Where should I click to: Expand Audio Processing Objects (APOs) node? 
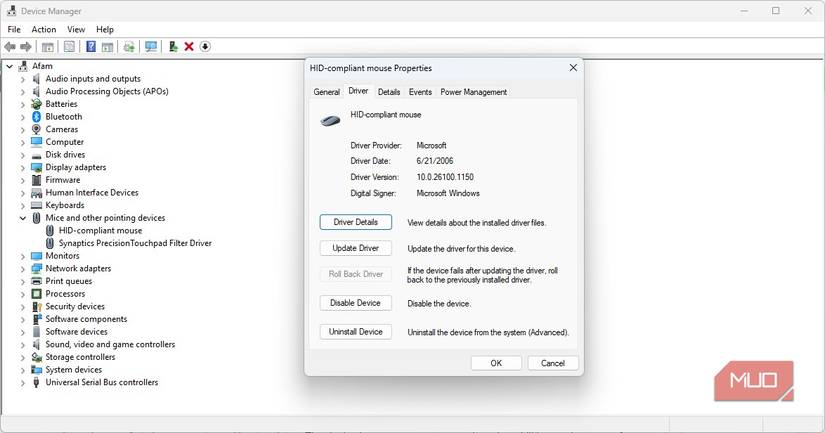(23, 92)
